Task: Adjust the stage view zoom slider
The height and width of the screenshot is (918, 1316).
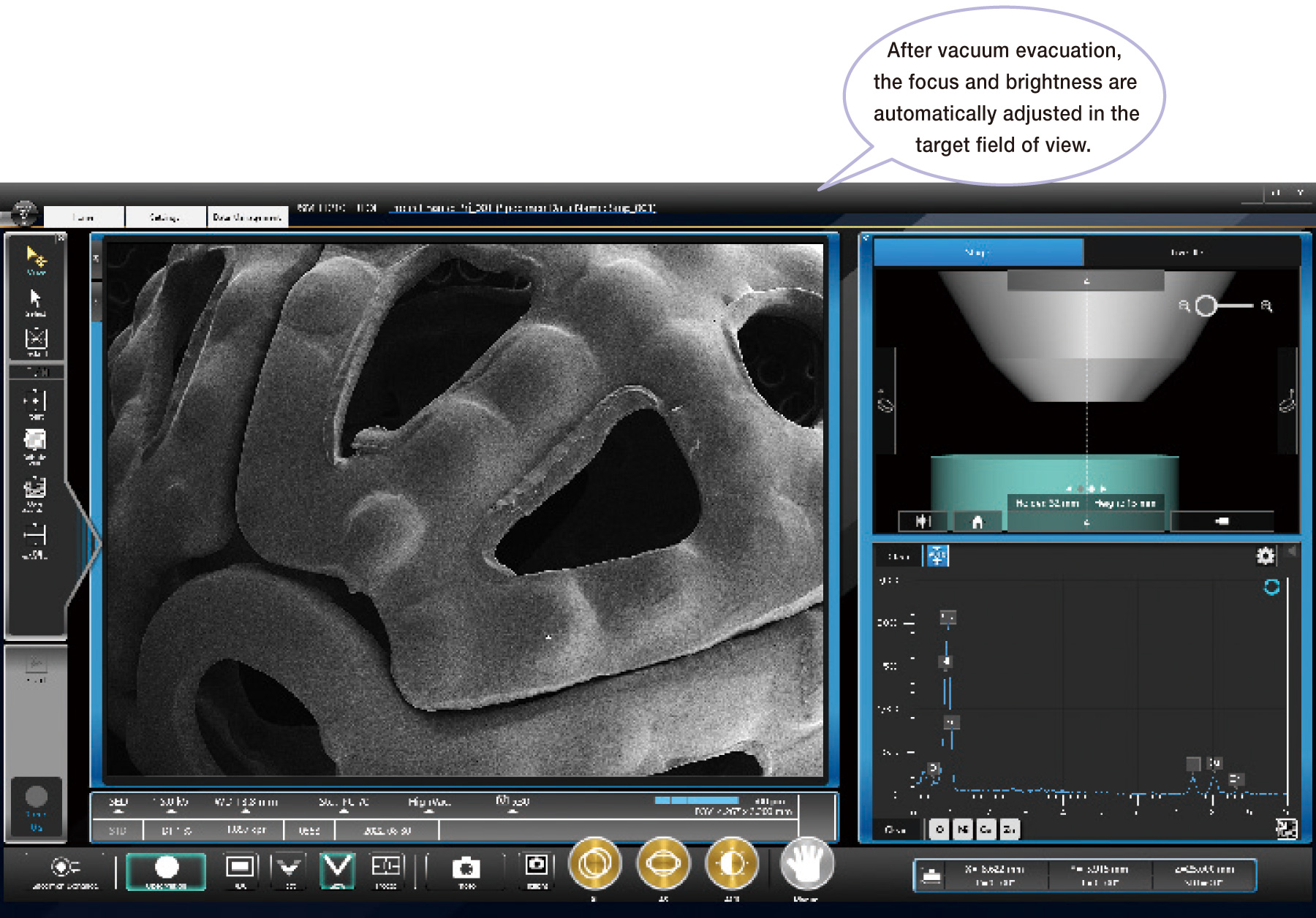Action: click(1207, 306)
